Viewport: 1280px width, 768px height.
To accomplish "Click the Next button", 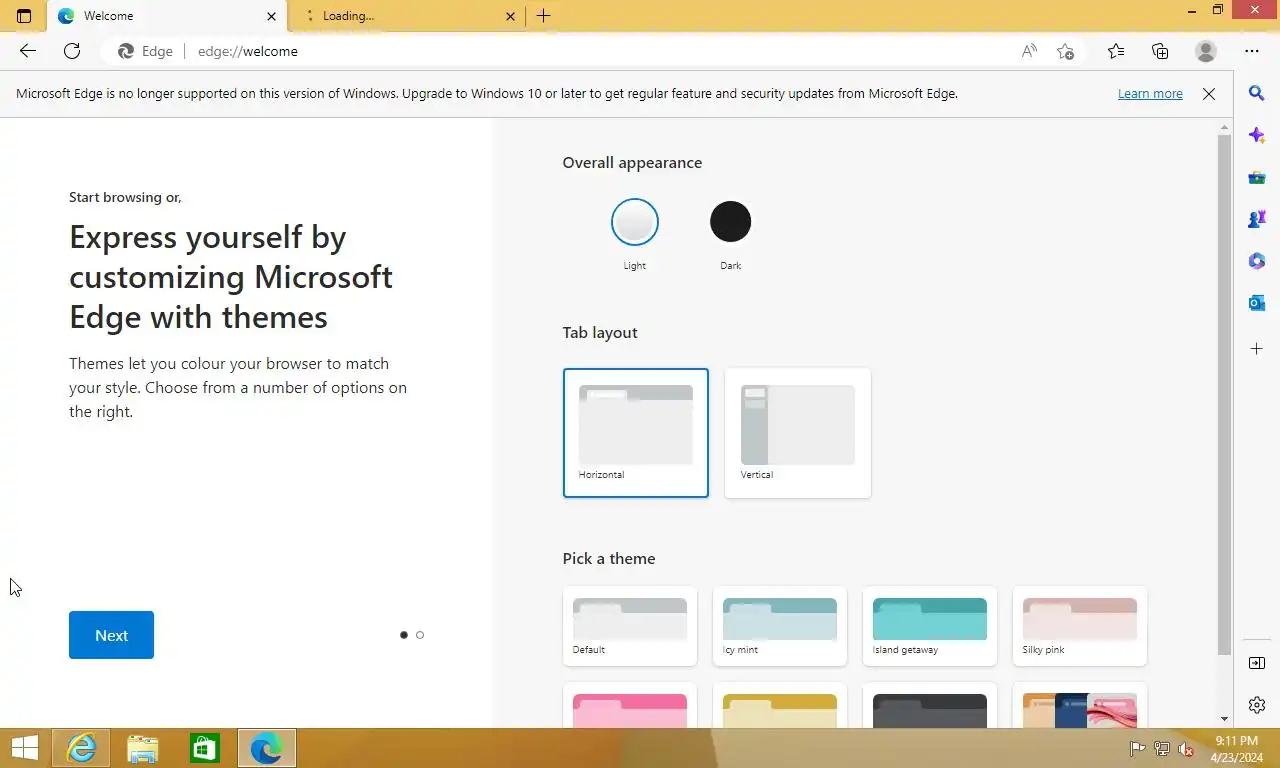I will [x=111, y=635].
